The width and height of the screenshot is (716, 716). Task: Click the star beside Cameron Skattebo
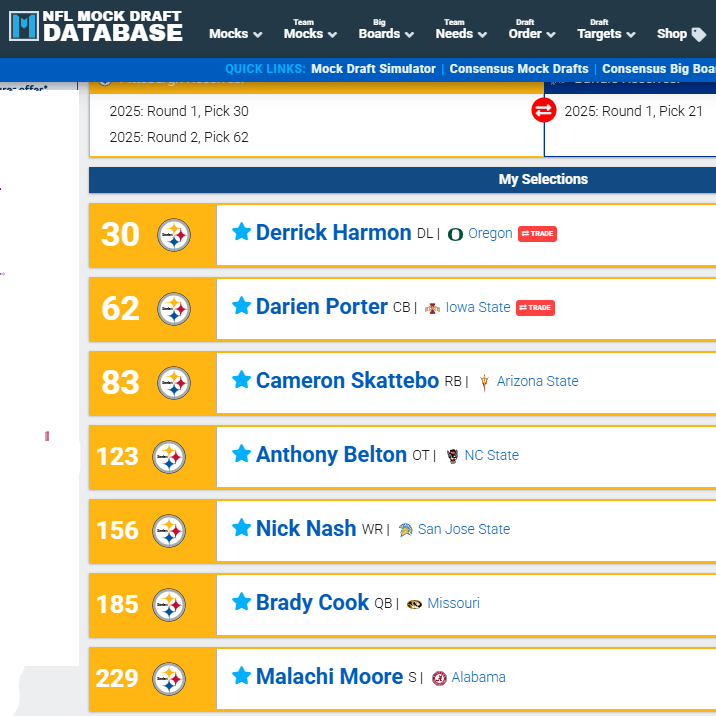[241, 379]
